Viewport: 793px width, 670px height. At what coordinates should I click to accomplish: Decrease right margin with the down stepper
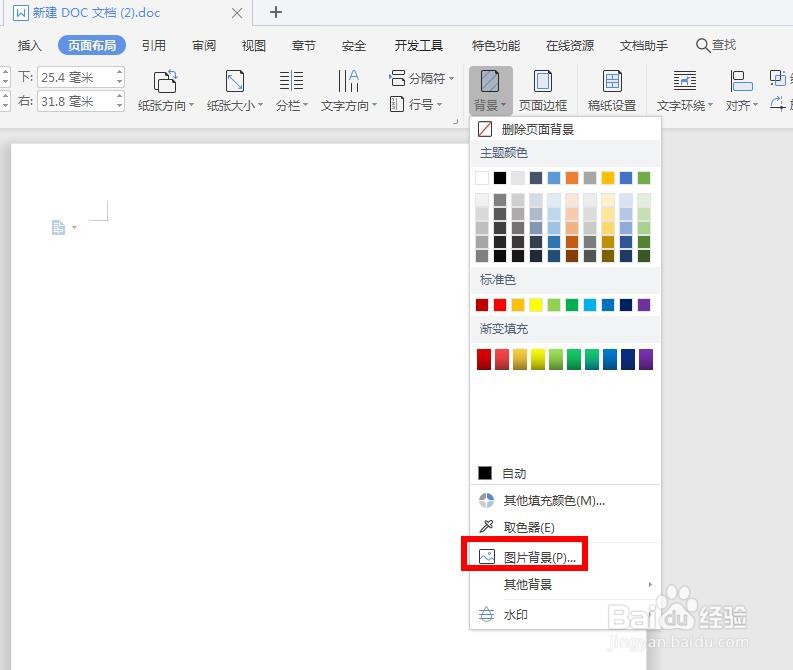click(x=120, y=106)
